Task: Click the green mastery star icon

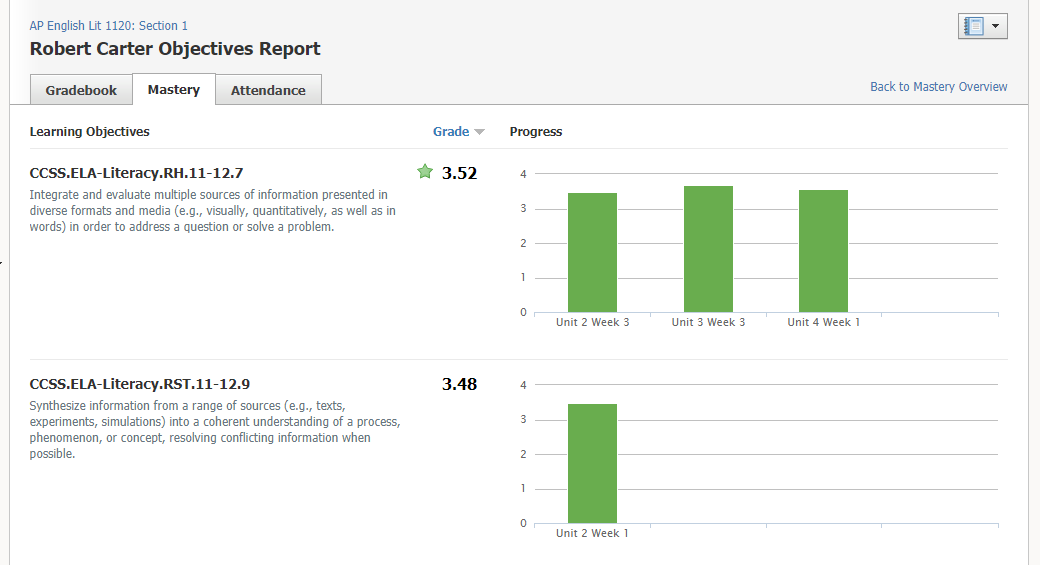Action: (x=425, y=172)
